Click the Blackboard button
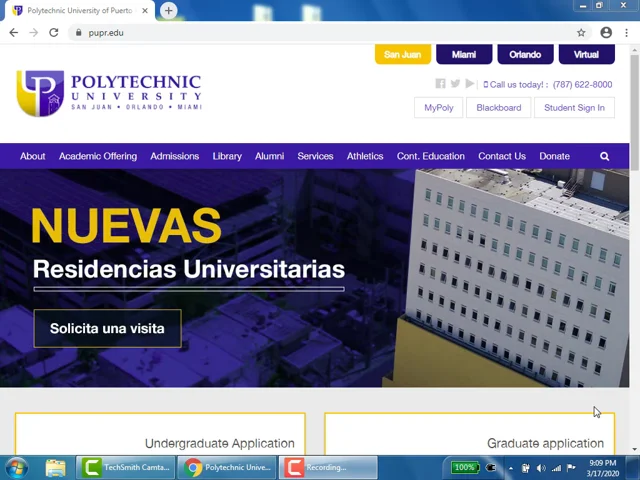Screen dimensions: 640x480 click(499, 108)
